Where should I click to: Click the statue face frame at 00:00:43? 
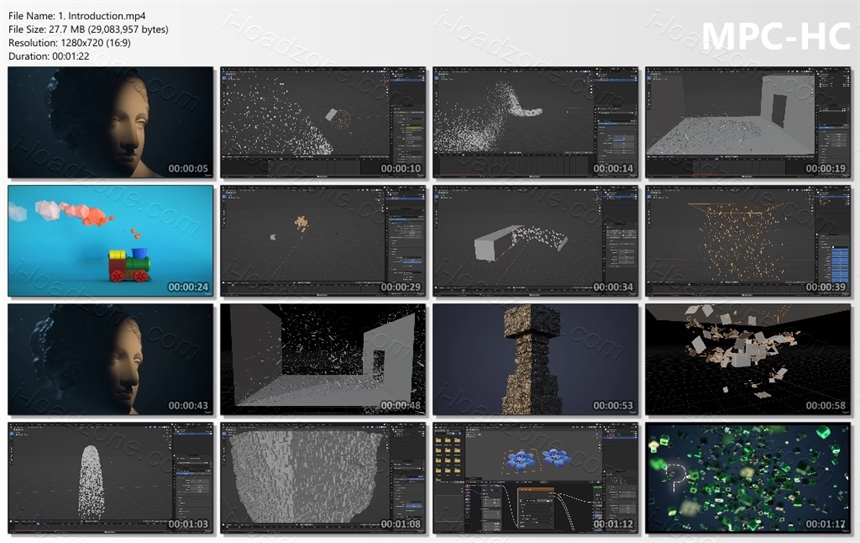point(110,359)
